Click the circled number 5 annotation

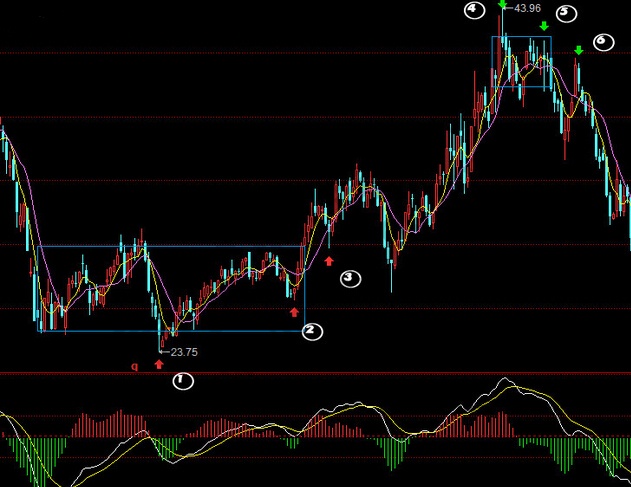click(x=566, y=13)
